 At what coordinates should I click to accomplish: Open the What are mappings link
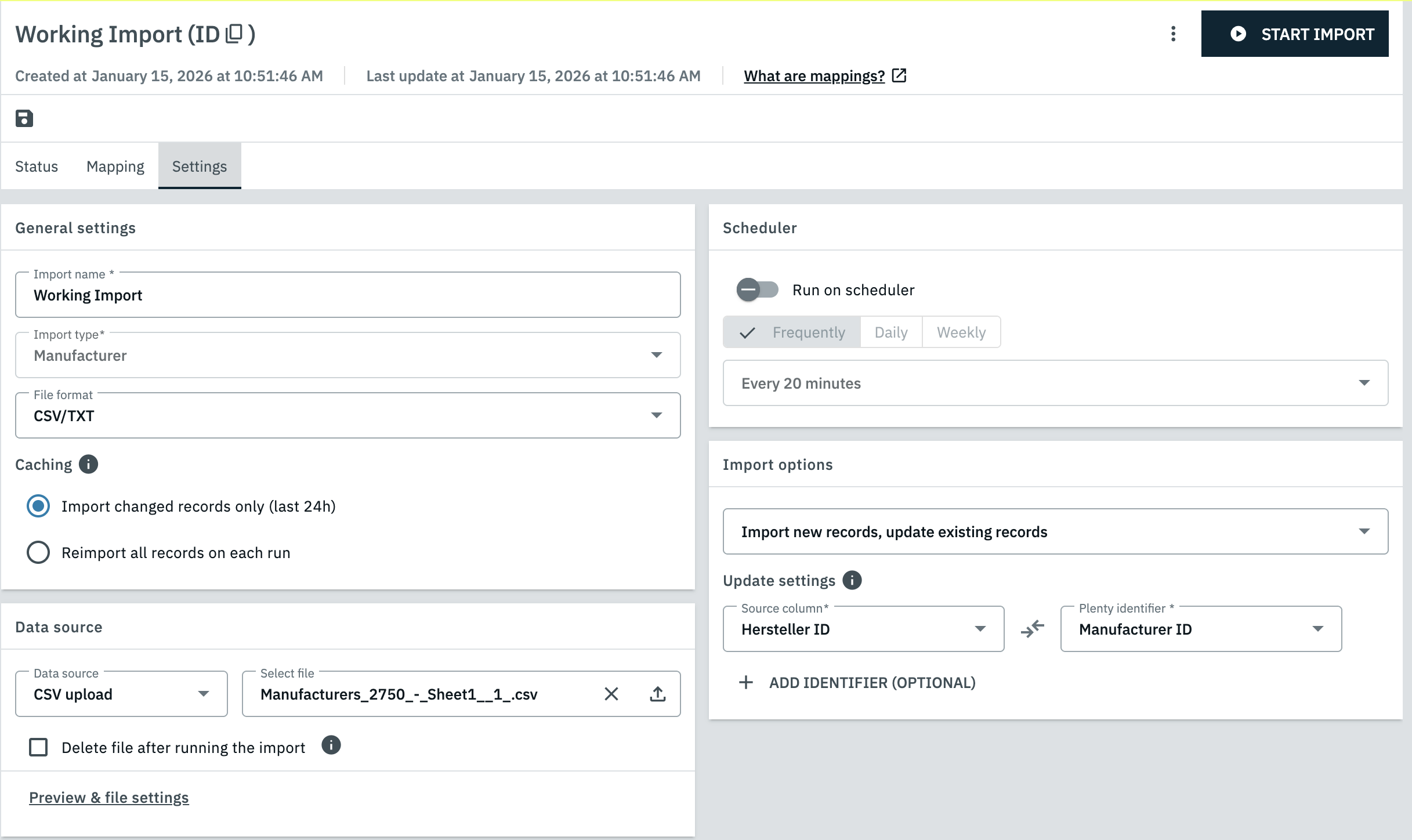pyautogui.click(x=814, y=75)
